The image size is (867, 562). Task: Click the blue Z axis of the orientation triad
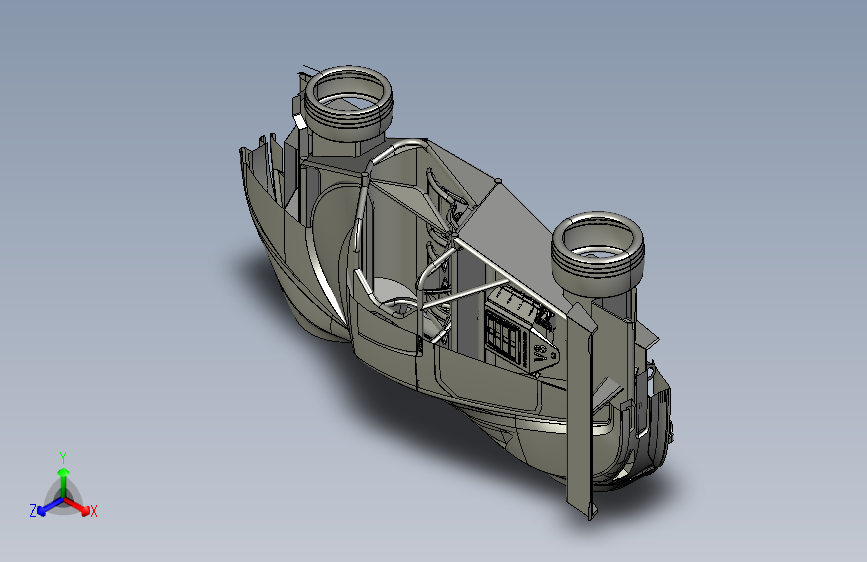50,507
